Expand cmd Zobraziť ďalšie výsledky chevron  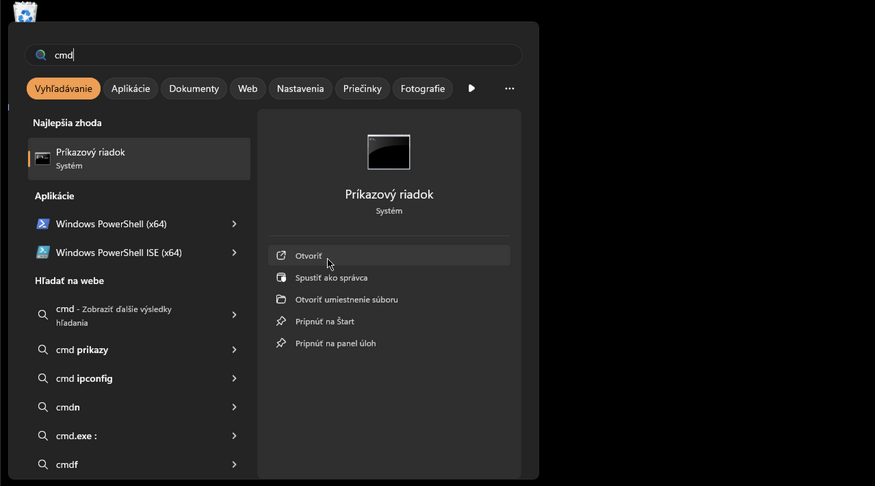[234, 315]
